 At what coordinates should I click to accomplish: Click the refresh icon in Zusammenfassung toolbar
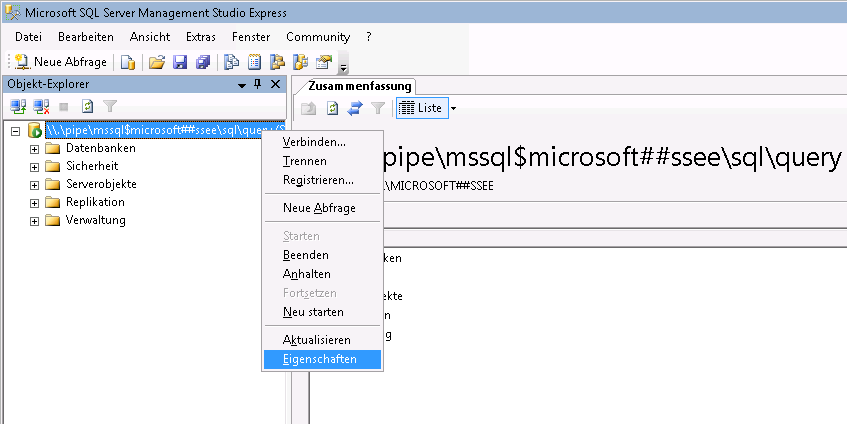pos(333,109)
